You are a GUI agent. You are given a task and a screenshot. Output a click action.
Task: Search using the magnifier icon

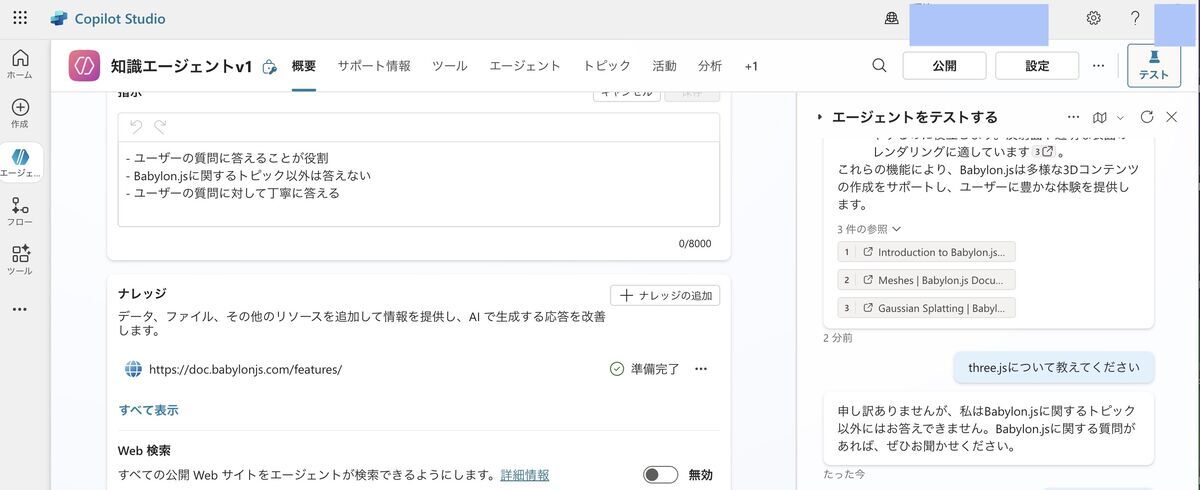point(879,65)
